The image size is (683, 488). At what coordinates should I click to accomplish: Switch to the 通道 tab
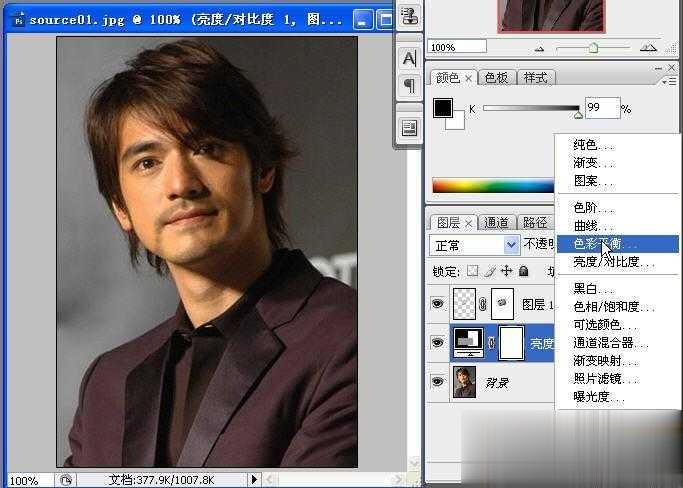click(497, 222)
